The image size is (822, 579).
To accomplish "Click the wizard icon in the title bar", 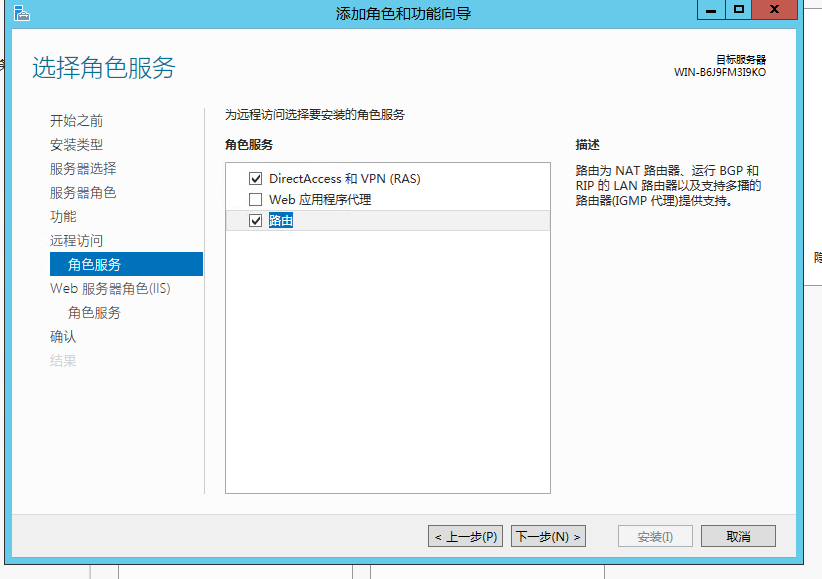I will [x=21, y=13].
